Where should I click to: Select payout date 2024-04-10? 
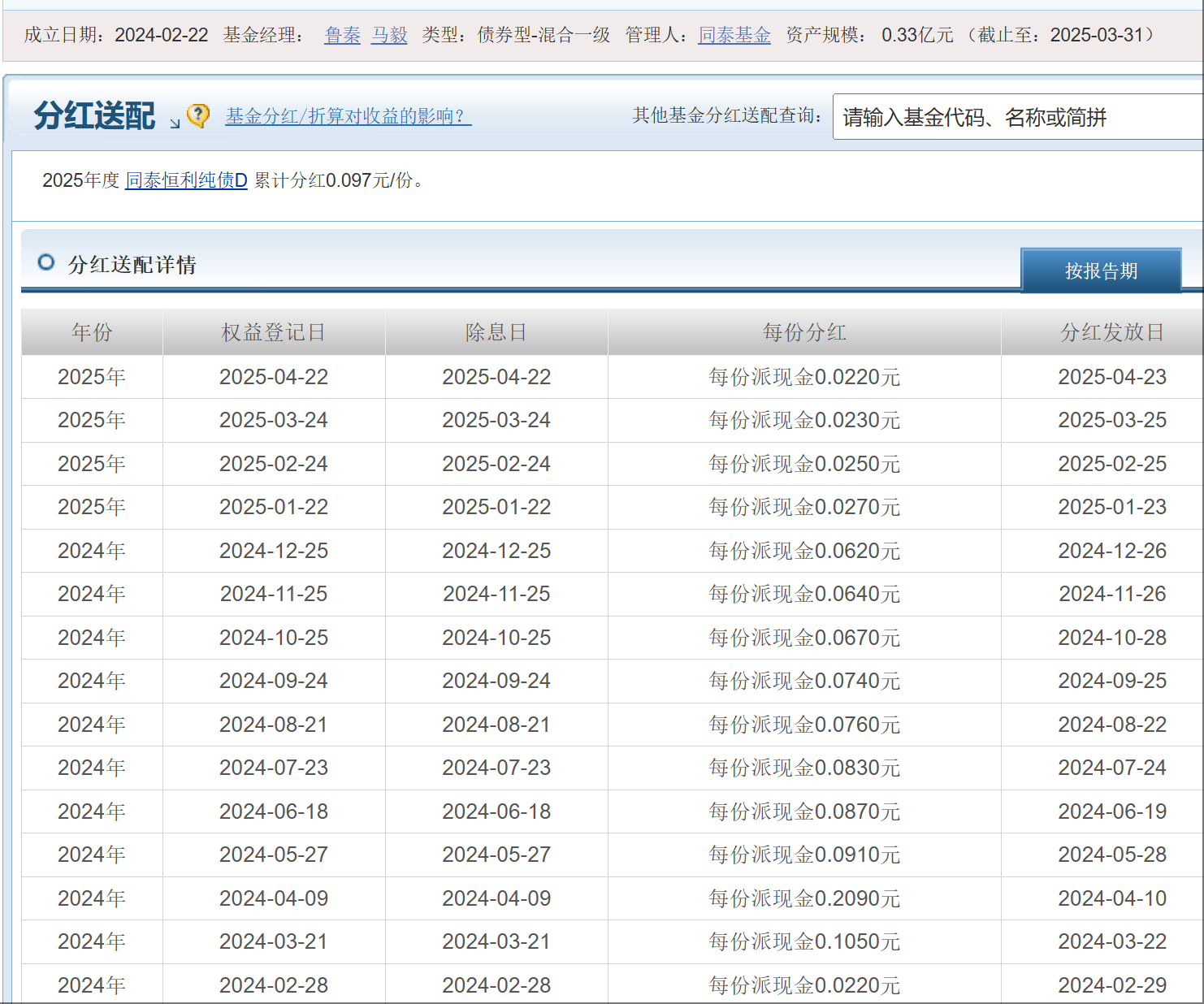tap(1112, 898)
